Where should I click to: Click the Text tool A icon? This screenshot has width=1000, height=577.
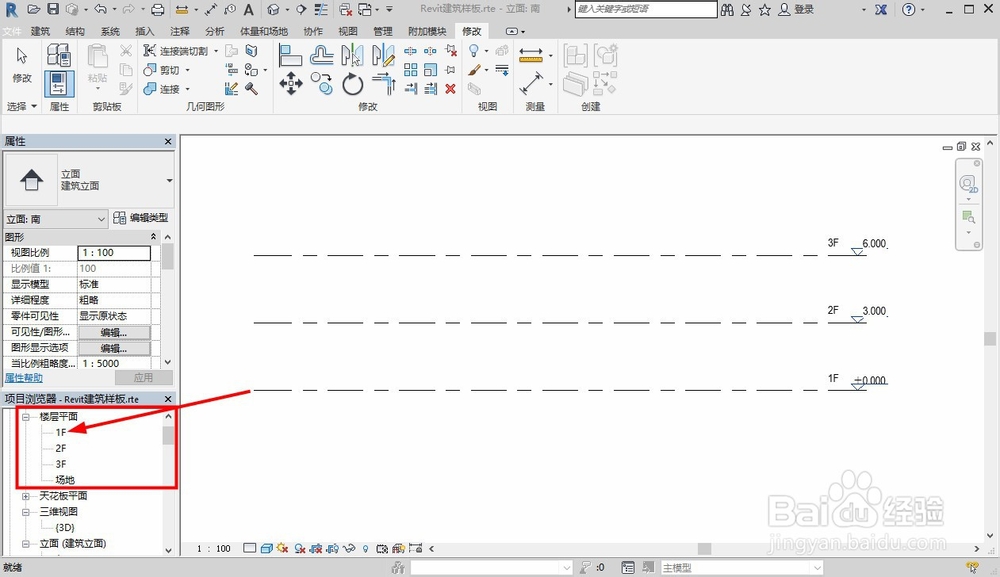249,9
